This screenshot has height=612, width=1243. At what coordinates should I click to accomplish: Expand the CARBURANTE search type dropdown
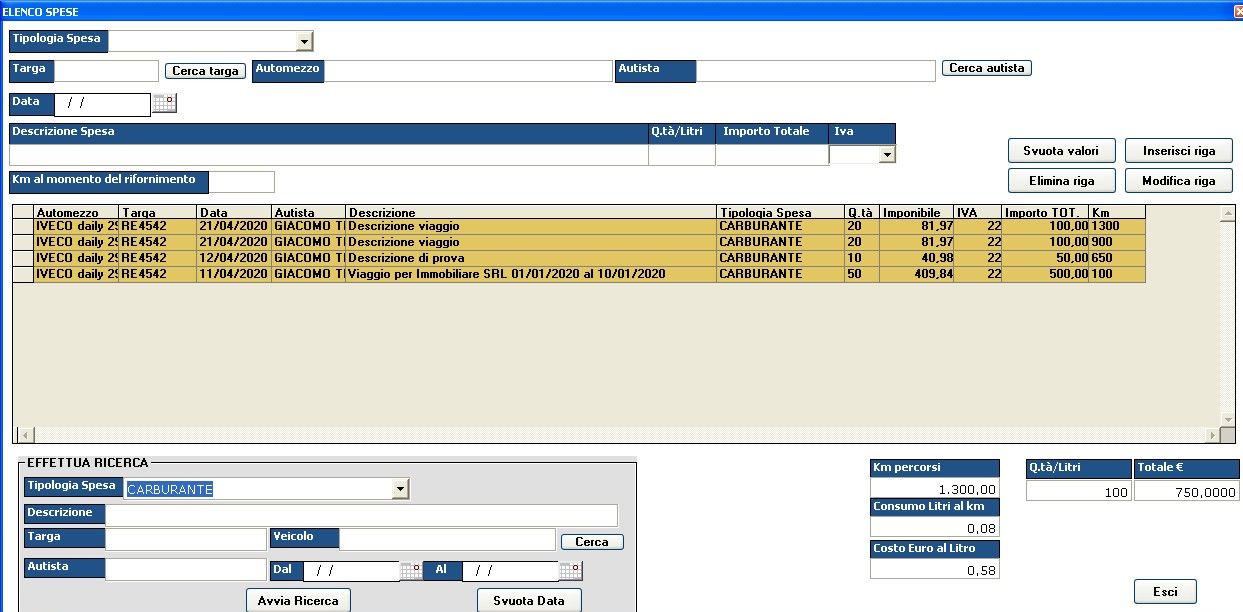400,489
